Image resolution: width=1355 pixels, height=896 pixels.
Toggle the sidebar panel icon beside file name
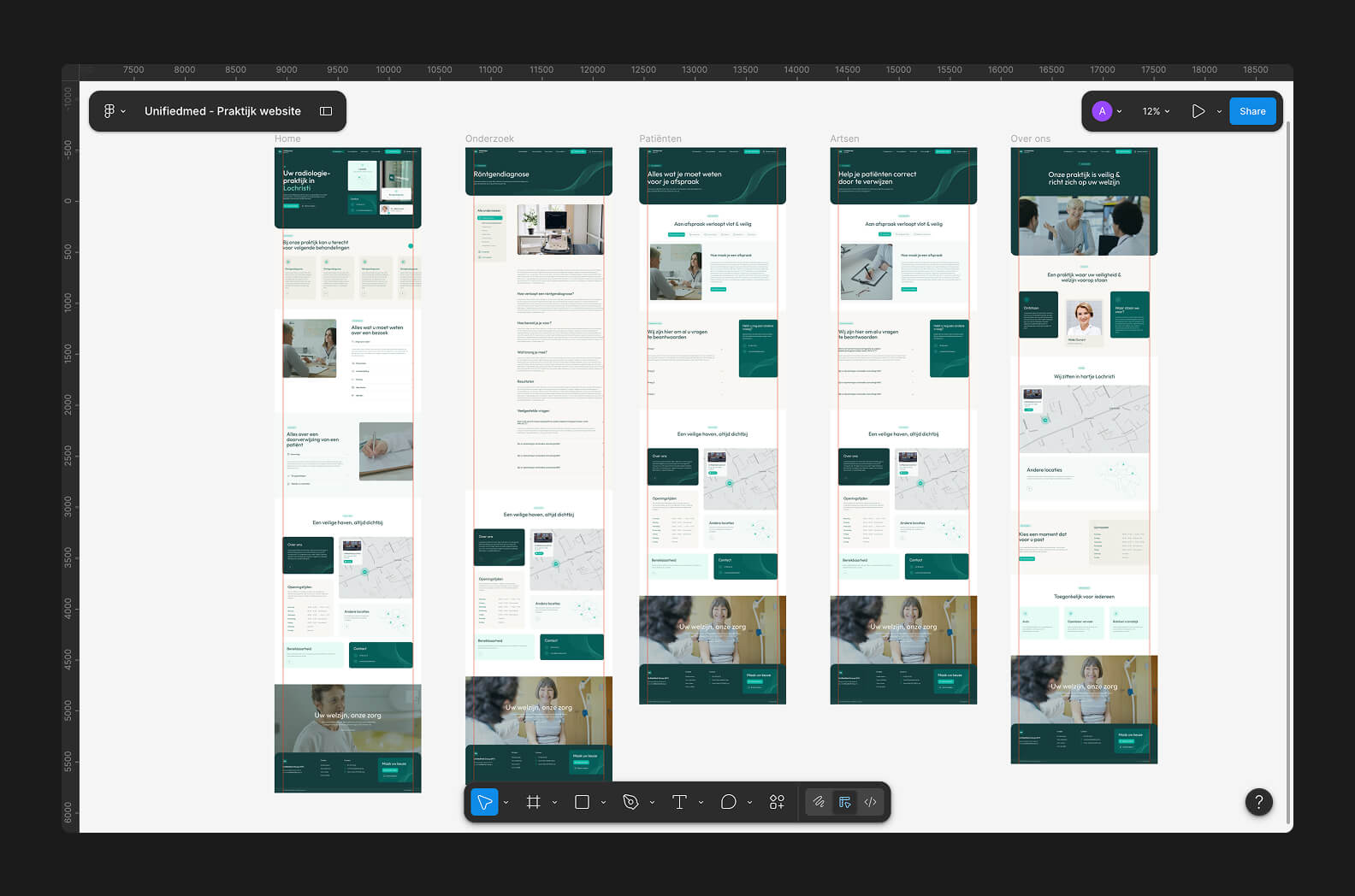(326, 111)
